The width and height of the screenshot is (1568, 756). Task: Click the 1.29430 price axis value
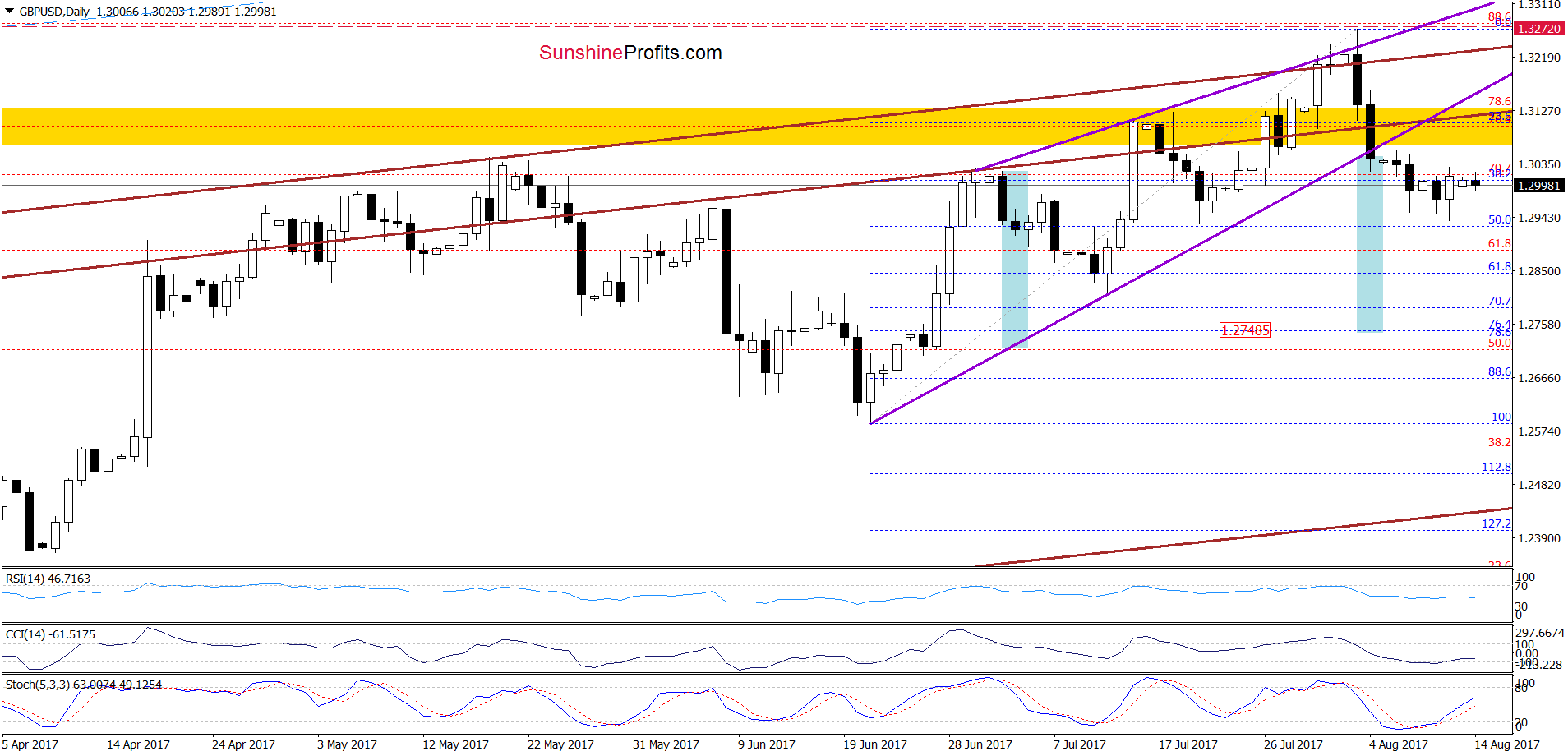pyautogui.click(x=1539, y=218)
